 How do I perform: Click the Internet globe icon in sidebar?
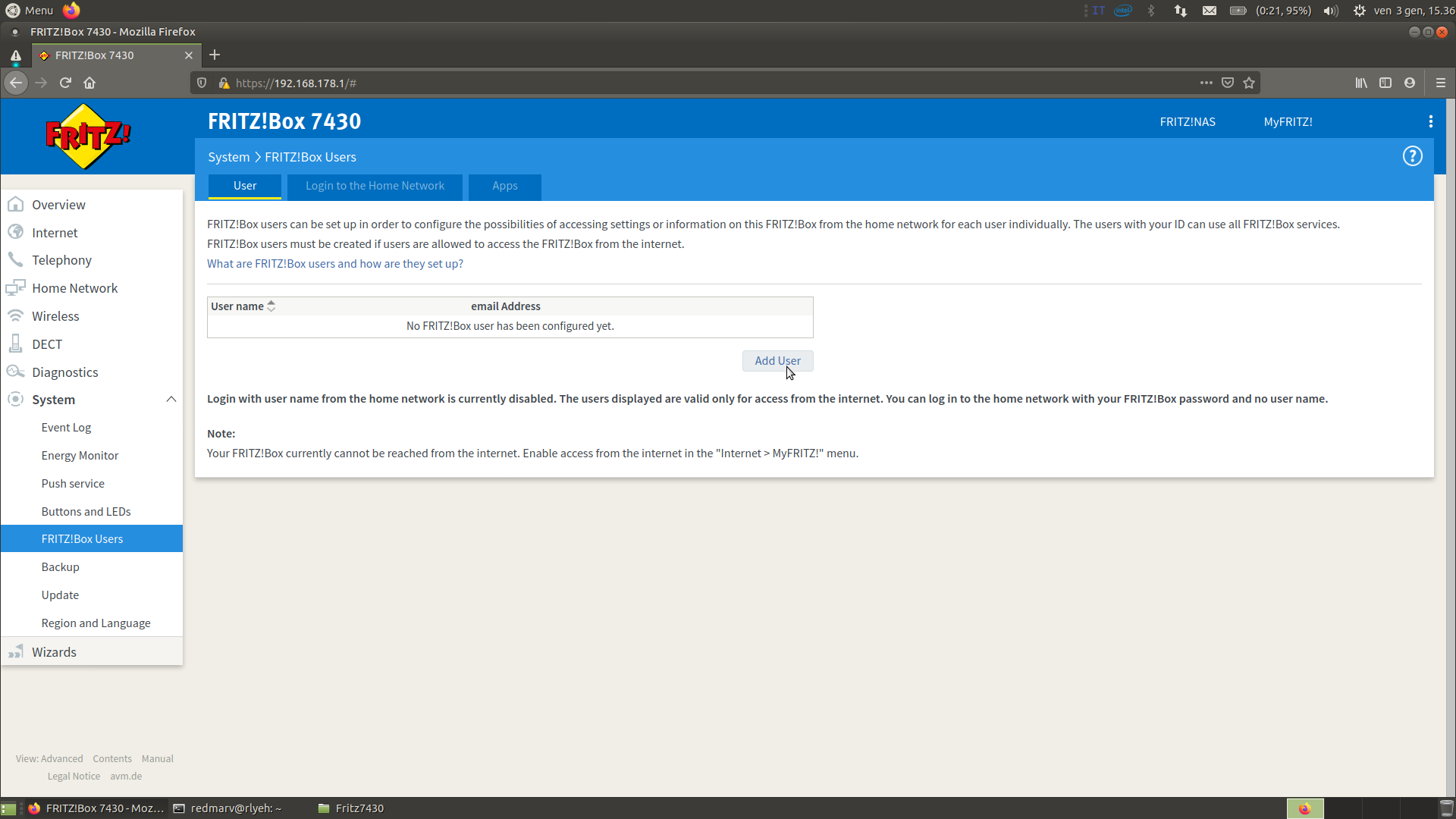pos(15,232)
